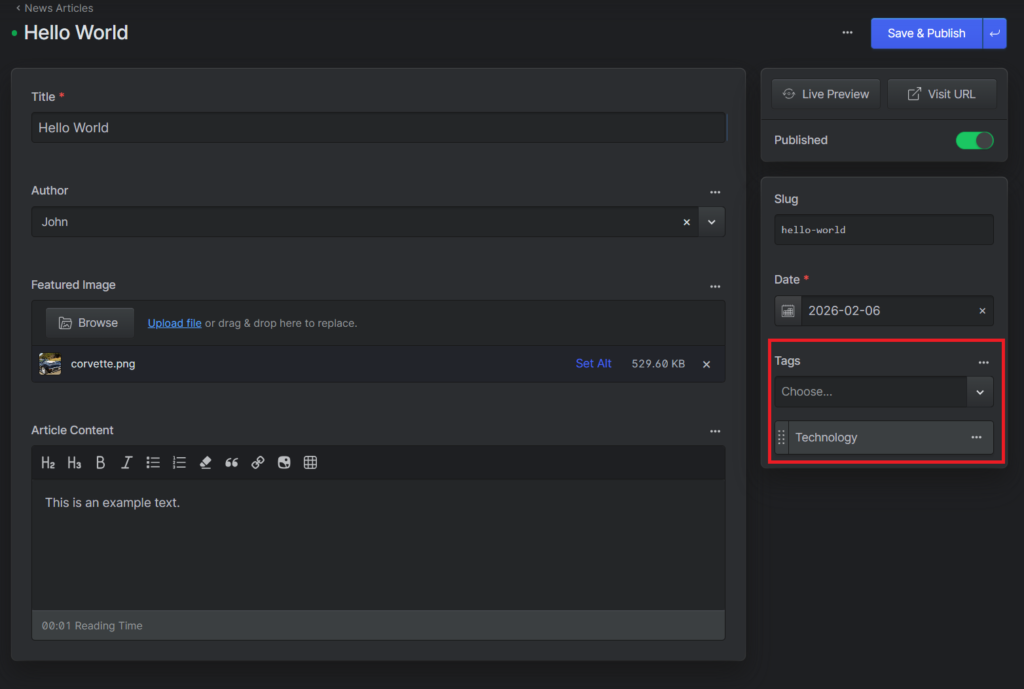This screenshot has height=689, width=1024.
Task: Open the Save & Publish options arrow
Action: (x=994, y=33)
